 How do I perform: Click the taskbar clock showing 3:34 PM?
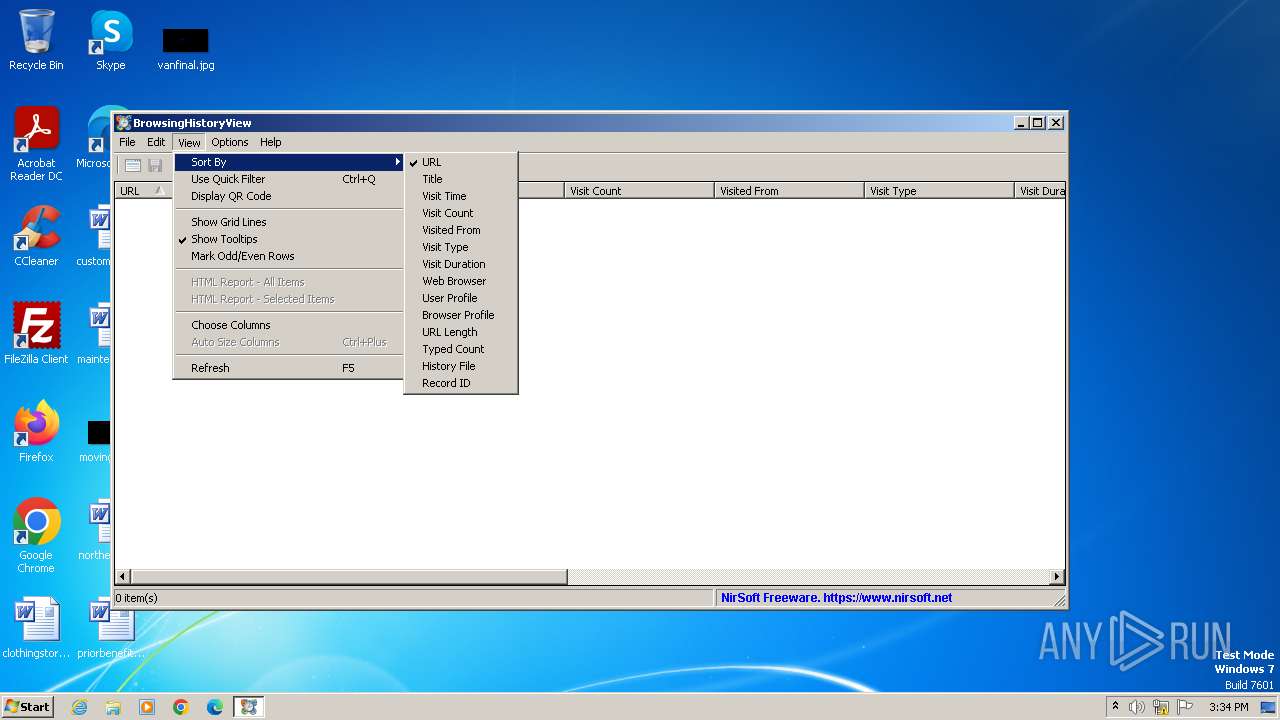coord(1228,707)
